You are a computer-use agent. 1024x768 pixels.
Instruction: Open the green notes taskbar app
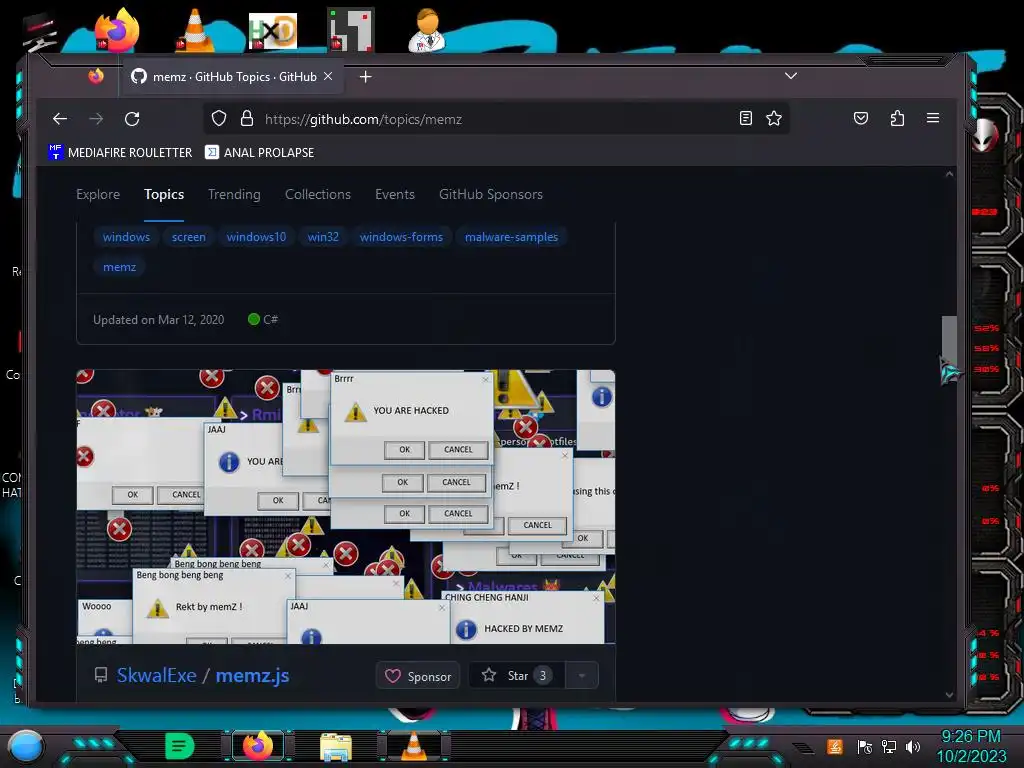point(180,746)
